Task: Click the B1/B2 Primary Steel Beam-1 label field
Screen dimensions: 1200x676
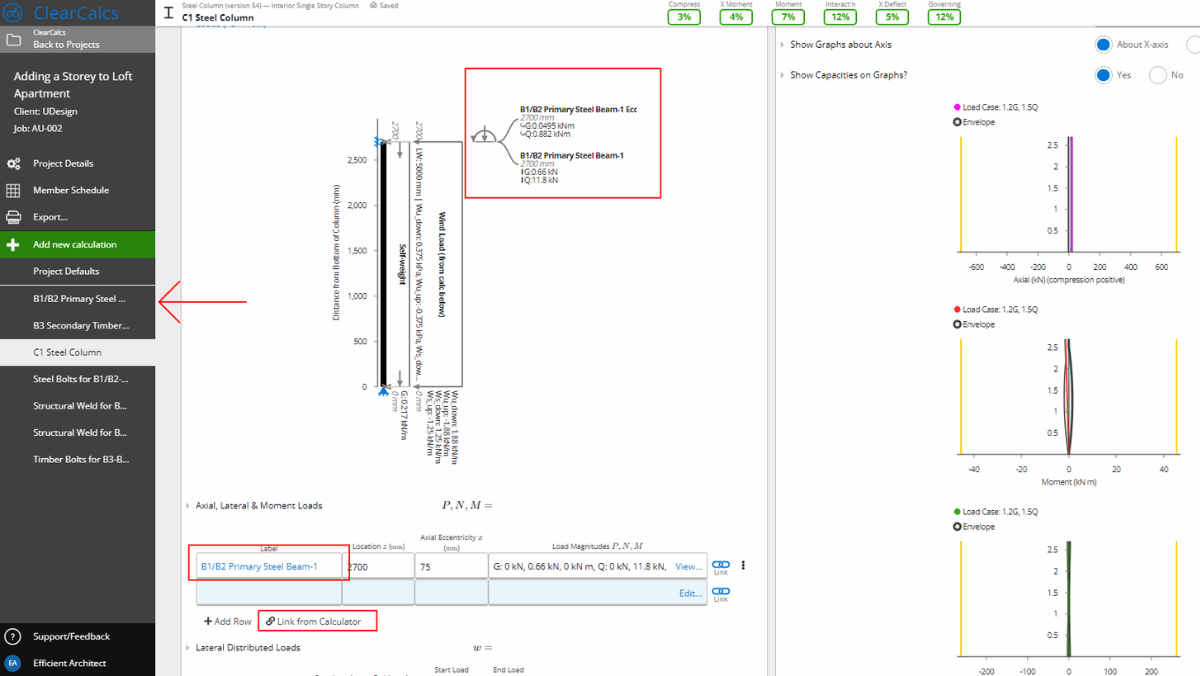Action: [x=269, y=566]
